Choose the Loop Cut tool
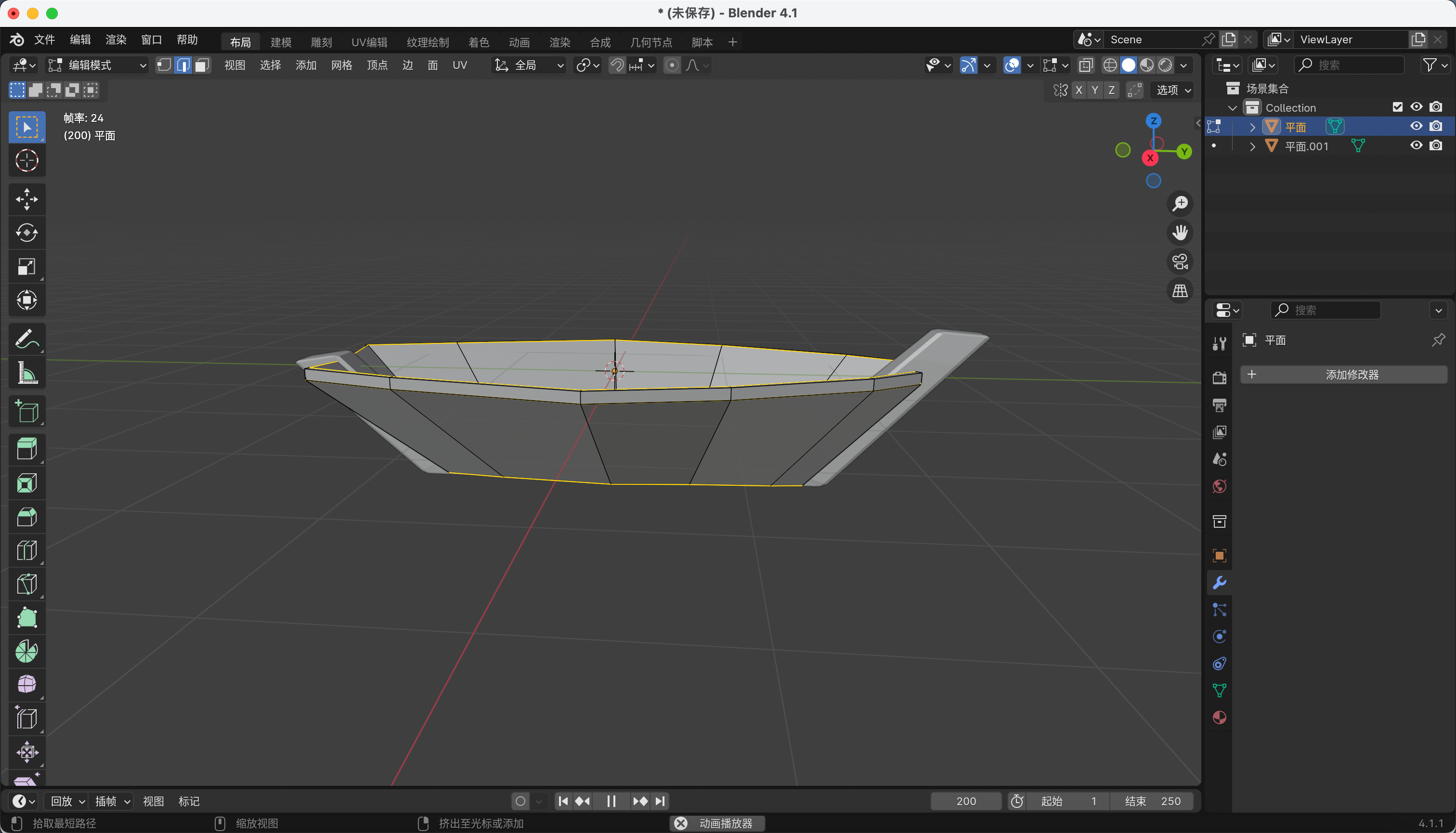This screenshot has height=833, width=1456. click(x=26, y=550)
